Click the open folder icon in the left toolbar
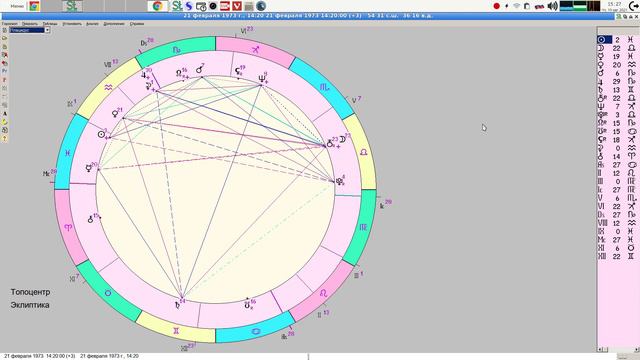 click(x=4, y=38)
